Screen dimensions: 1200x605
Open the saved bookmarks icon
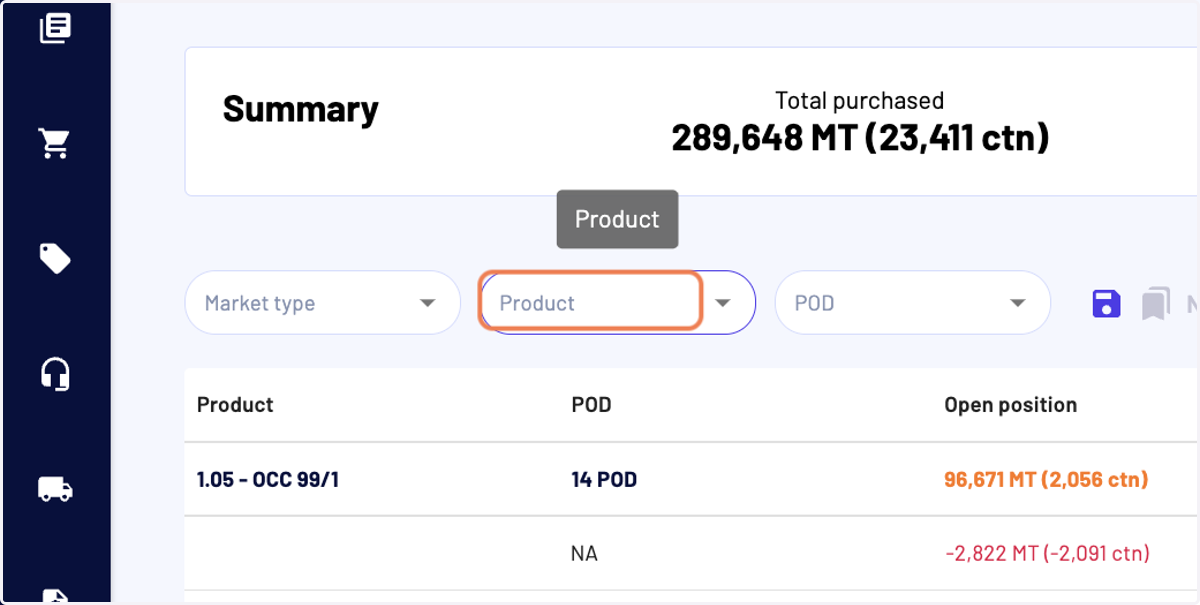tap(1156, 303)
